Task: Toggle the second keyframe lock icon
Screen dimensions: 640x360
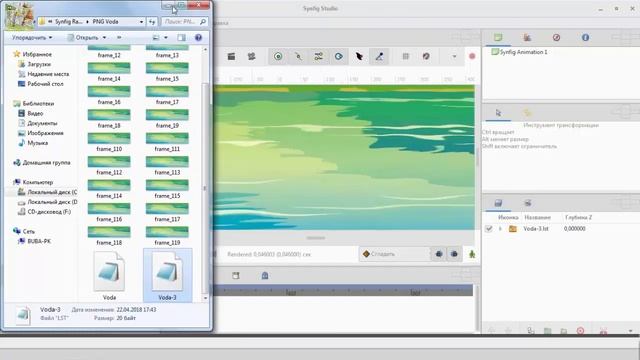Action: point(454,254)
